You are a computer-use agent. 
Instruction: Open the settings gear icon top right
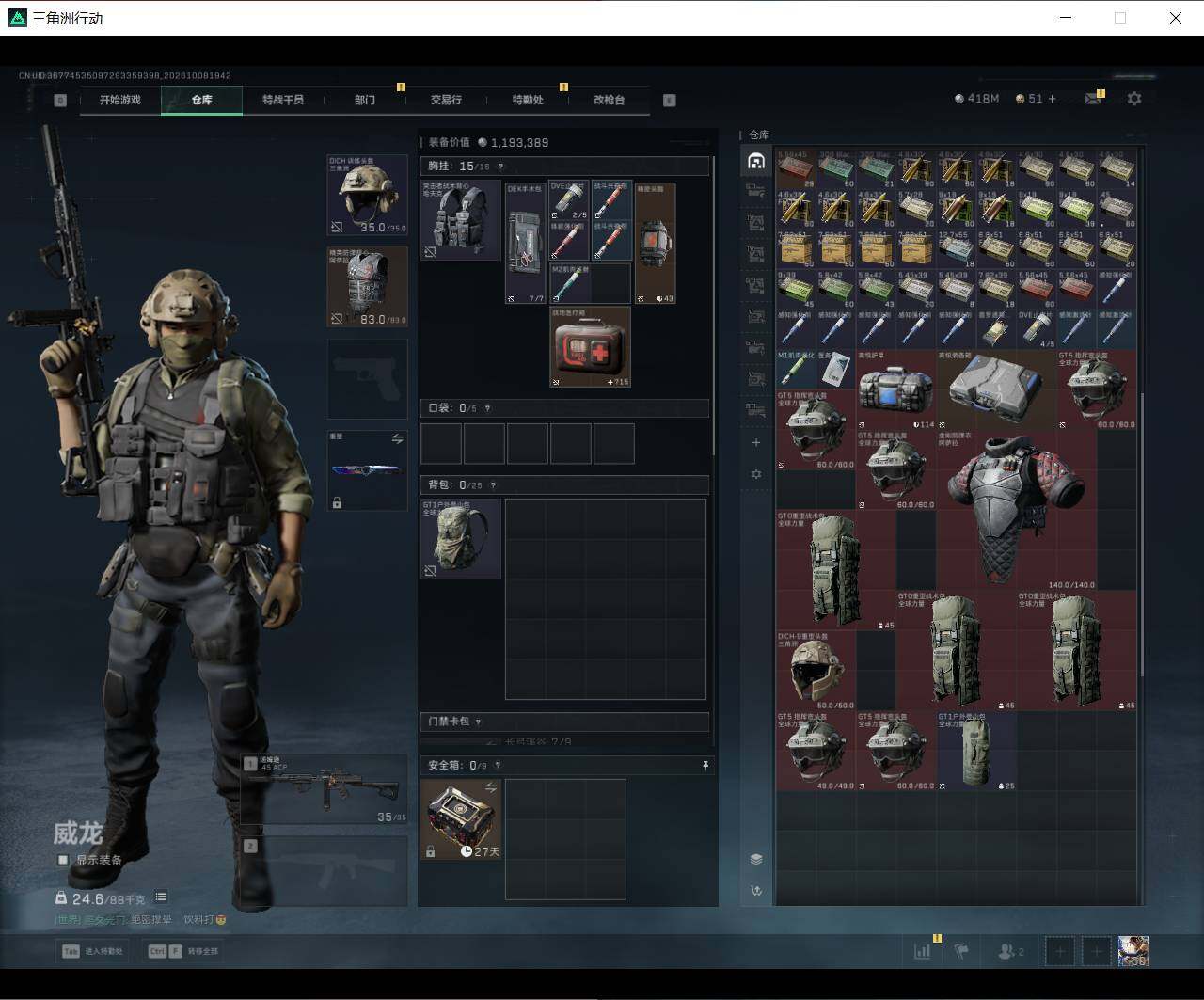tap(1134, 99)
